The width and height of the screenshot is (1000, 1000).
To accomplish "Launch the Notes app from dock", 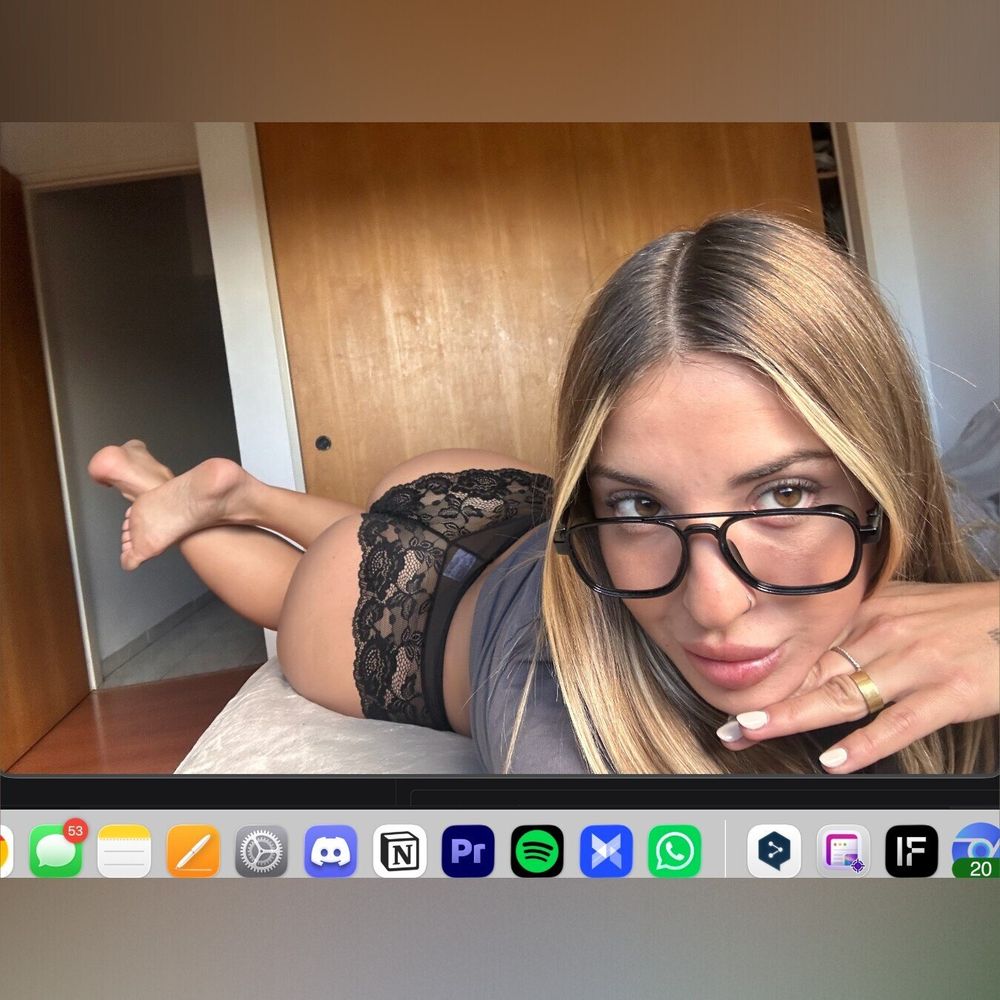I will coord(124,851).
